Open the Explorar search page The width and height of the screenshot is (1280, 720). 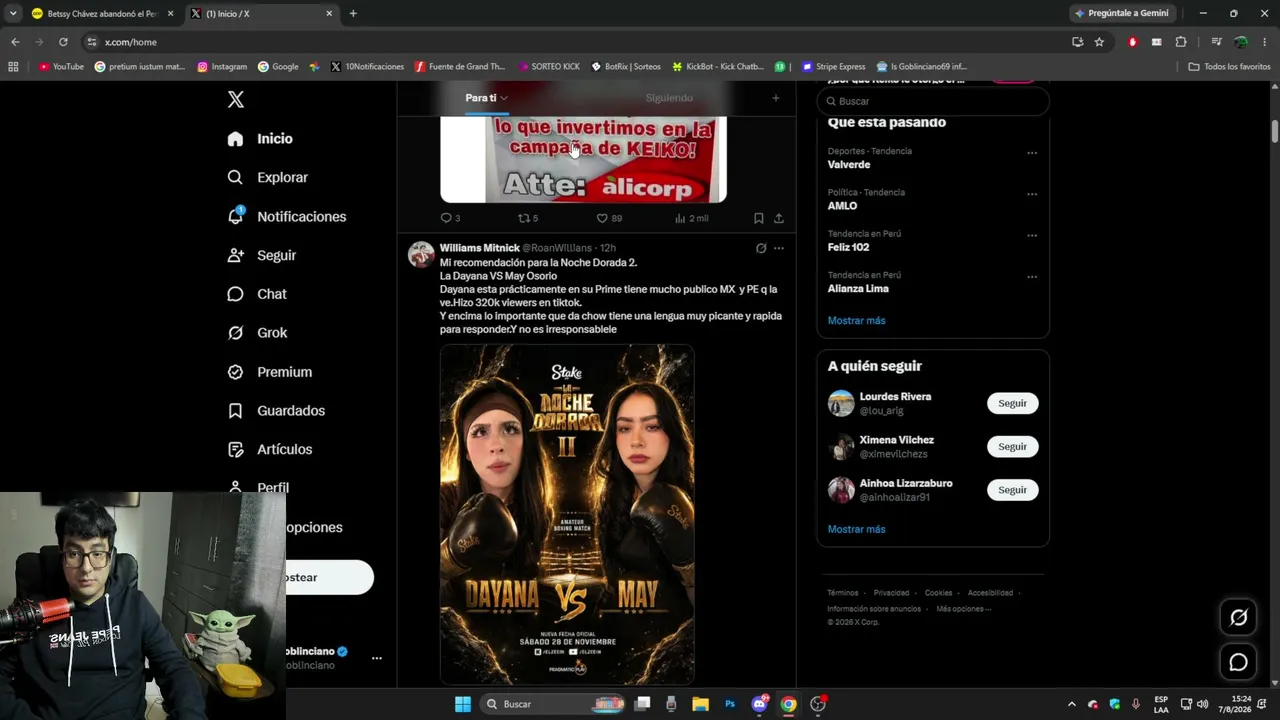click(268, 177)
